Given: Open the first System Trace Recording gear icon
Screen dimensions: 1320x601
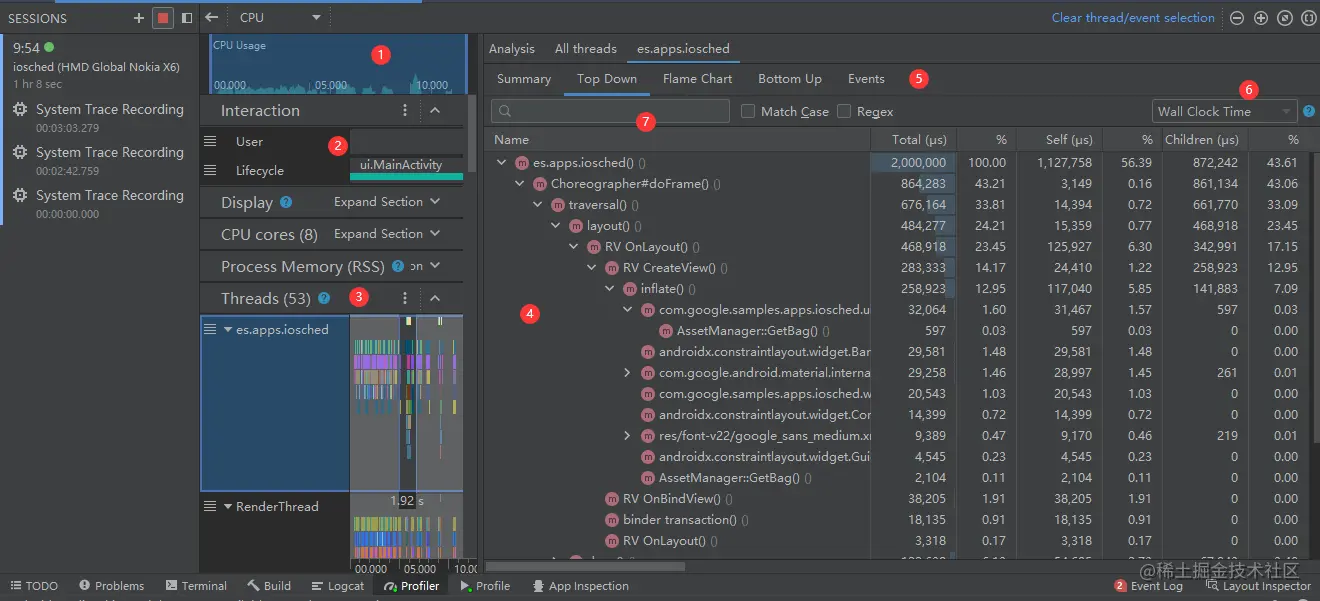Looking at the screenshot, I should [x=20, y=110].
